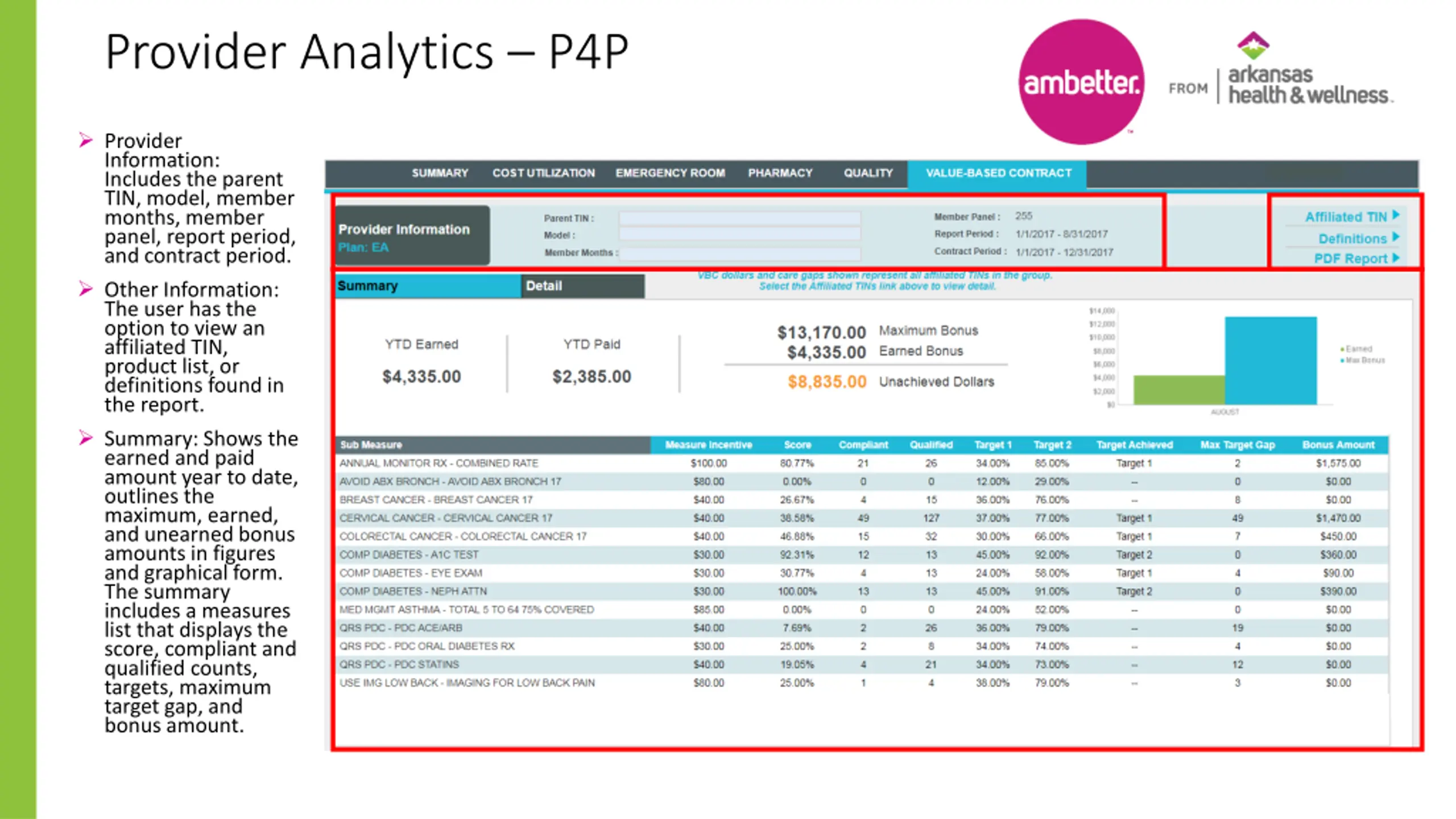Click the Provider Information panel label
The height and width of the screenshot is (819, 1456).
(x=404, y=229)
